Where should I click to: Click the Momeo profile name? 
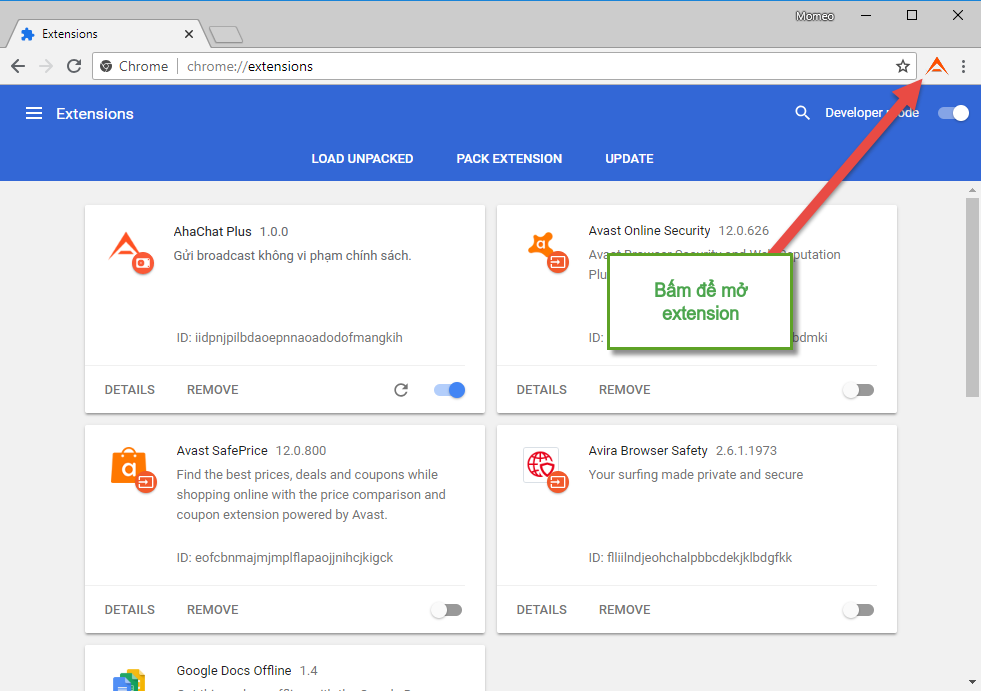(815, 16)
